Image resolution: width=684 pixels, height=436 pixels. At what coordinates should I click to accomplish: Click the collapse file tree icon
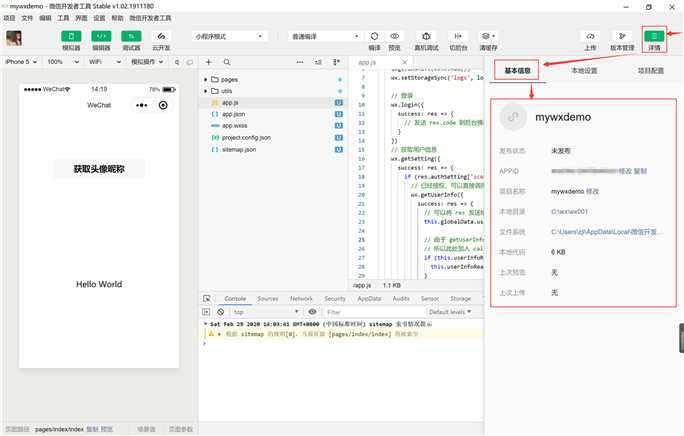[x=336, y=62]
